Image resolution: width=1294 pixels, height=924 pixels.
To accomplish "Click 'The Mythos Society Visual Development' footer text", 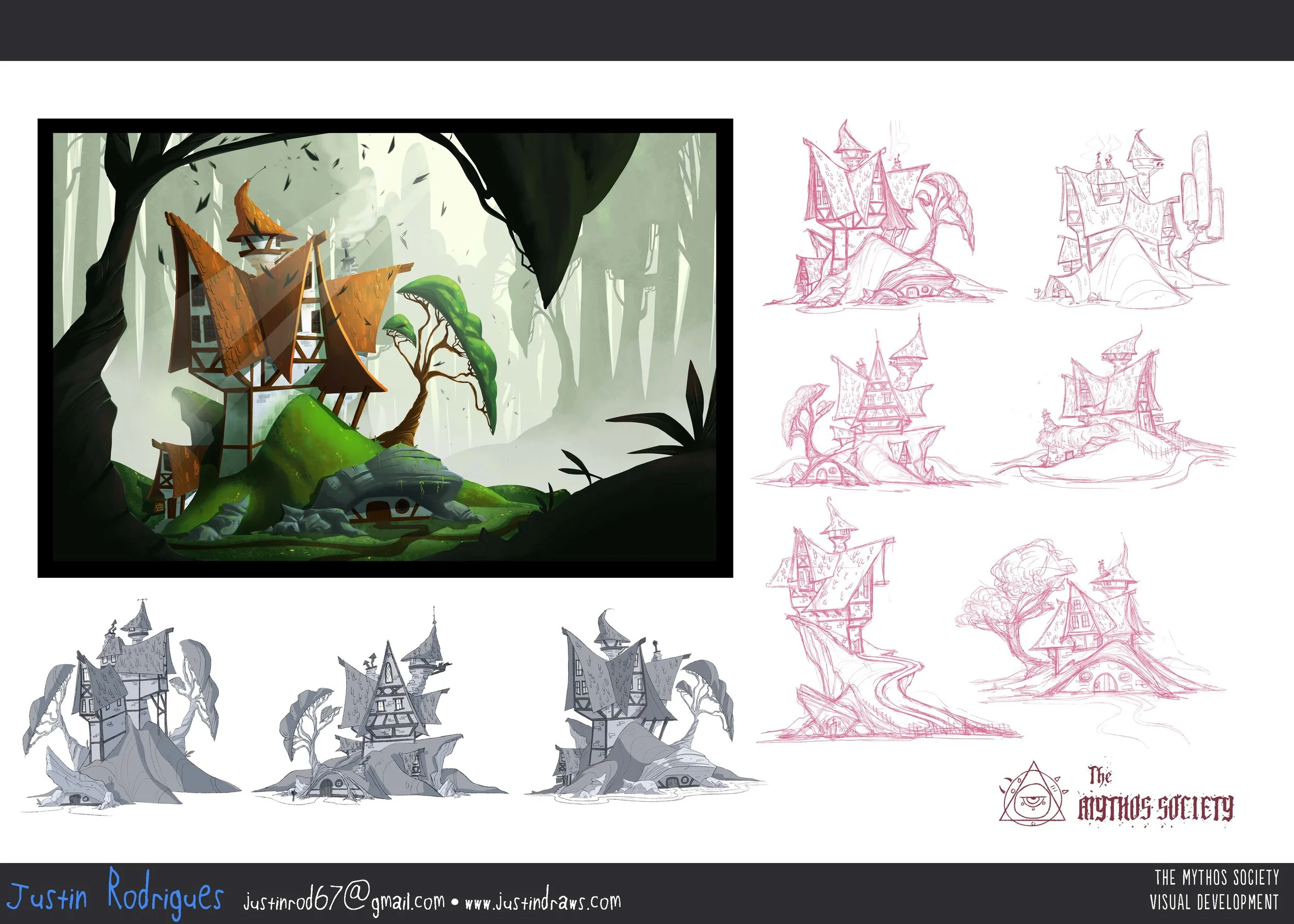I will (1215, 890).
